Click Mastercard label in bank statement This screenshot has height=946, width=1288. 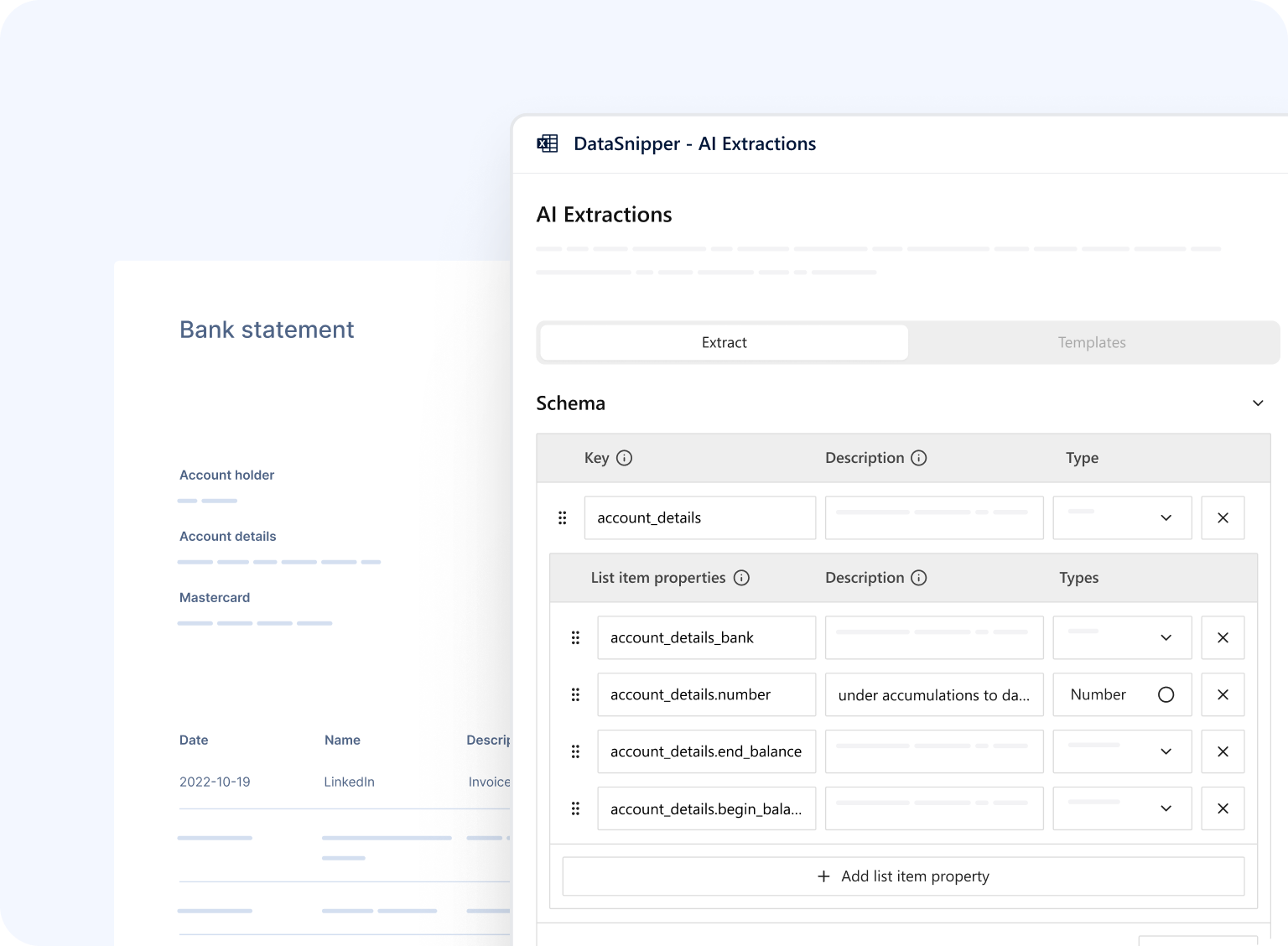click(215, 597)
